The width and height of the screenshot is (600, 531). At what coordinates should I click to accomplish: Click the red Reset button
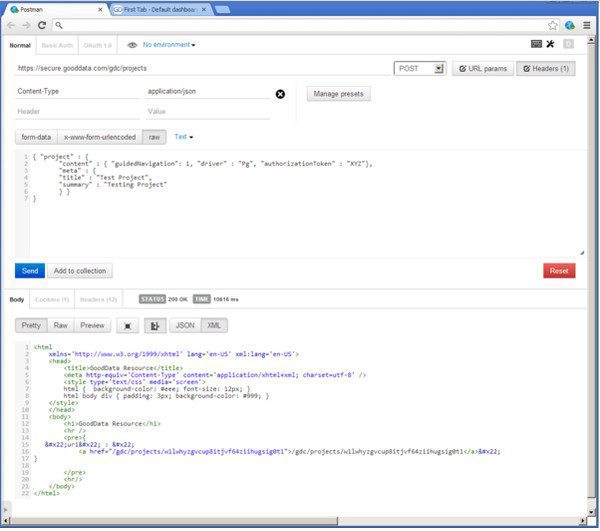click(x=559, y=271)
